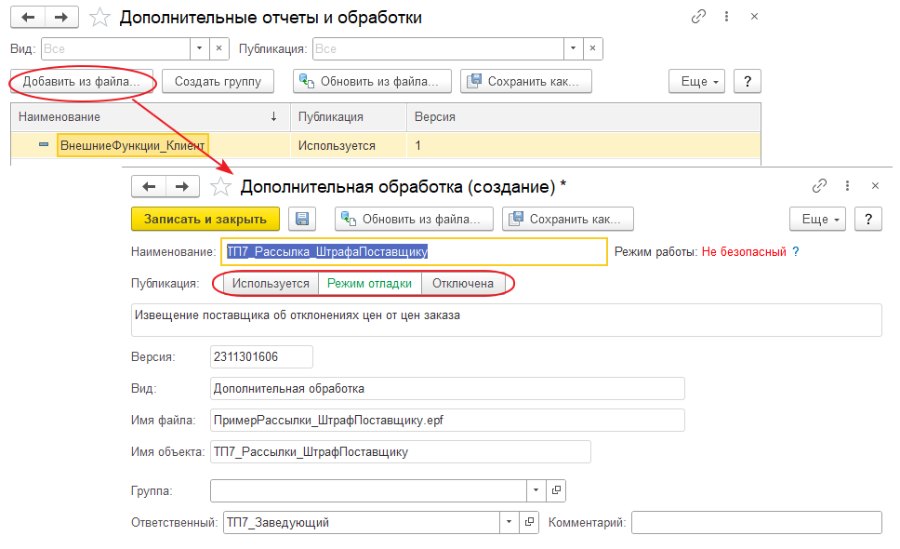Image resolution: width=900 pixels, height=549 pixels.
Task: Click the description field about Извещение поставщика
Action: click(506, 320)
